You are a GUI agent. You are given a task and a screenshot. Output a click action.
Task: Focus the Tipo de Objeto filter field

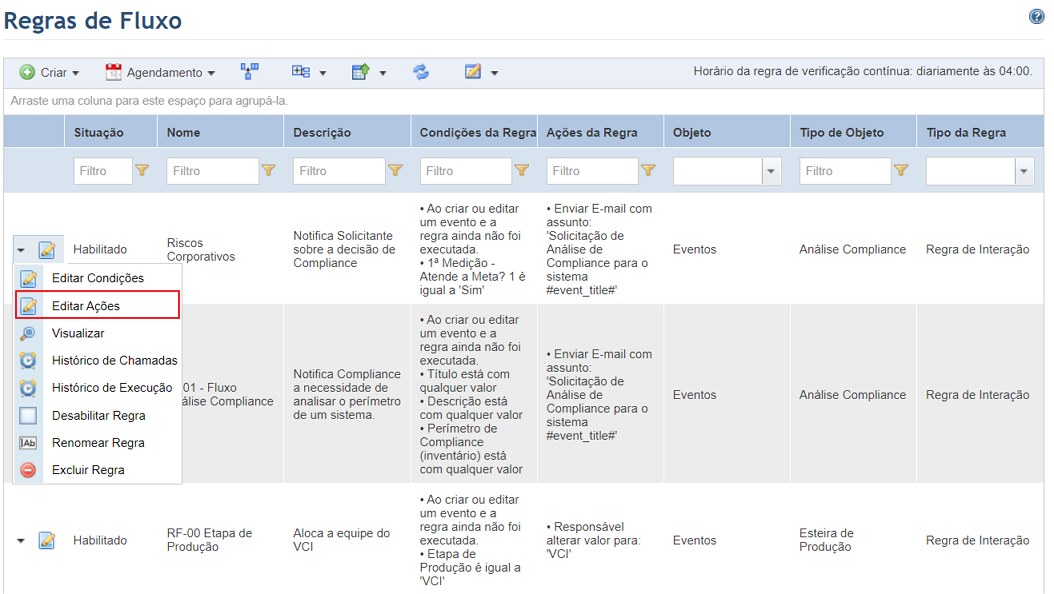[x=845, y=171]
